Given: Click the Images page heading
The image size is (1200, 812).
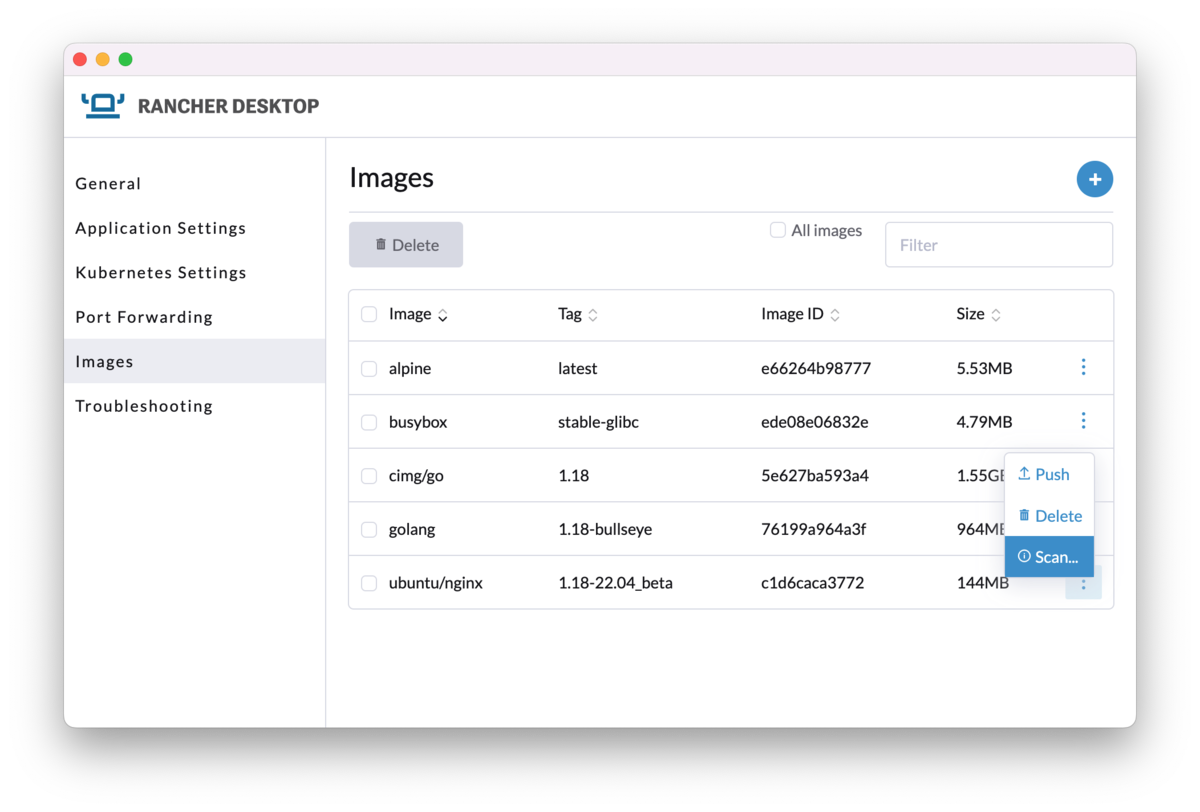Looking at the screenshot, I should pyautogui.click(x=391, y=178).
